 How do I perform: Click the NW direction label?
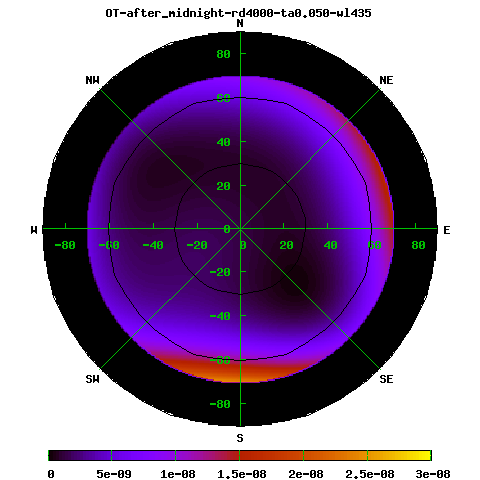[x=92, y=80]
